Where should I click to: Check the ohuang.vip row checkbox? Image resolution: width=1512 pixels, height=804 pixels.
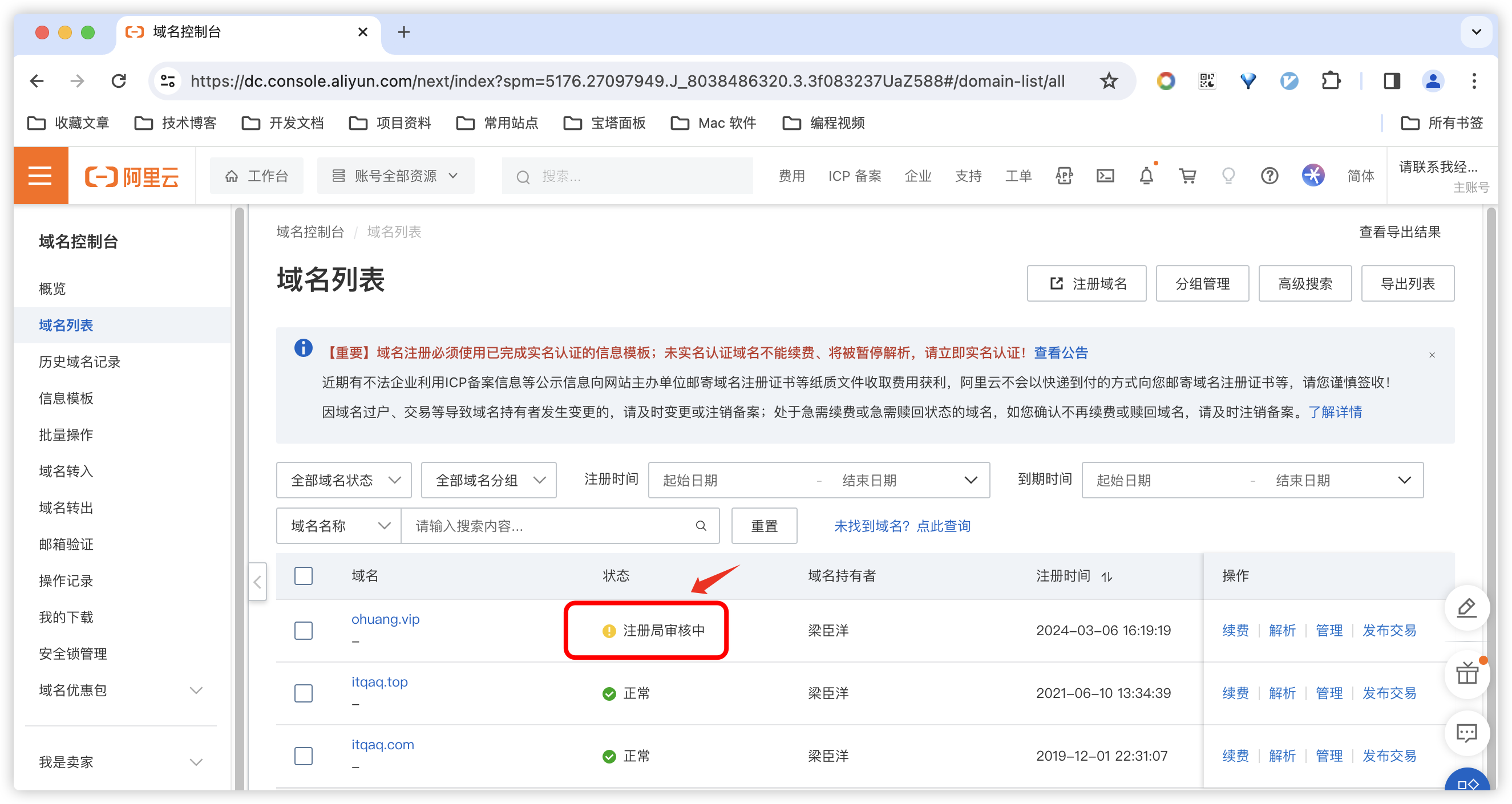click(x=304, y=631)
